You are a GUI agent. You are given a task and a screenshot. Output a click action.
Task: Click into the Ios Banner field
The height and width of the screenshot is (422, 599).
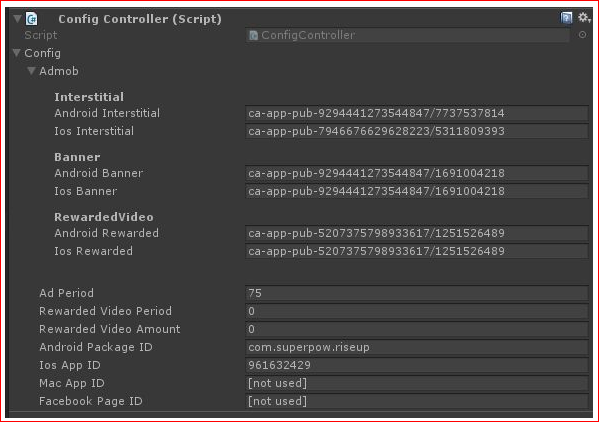tap(416, 191)
